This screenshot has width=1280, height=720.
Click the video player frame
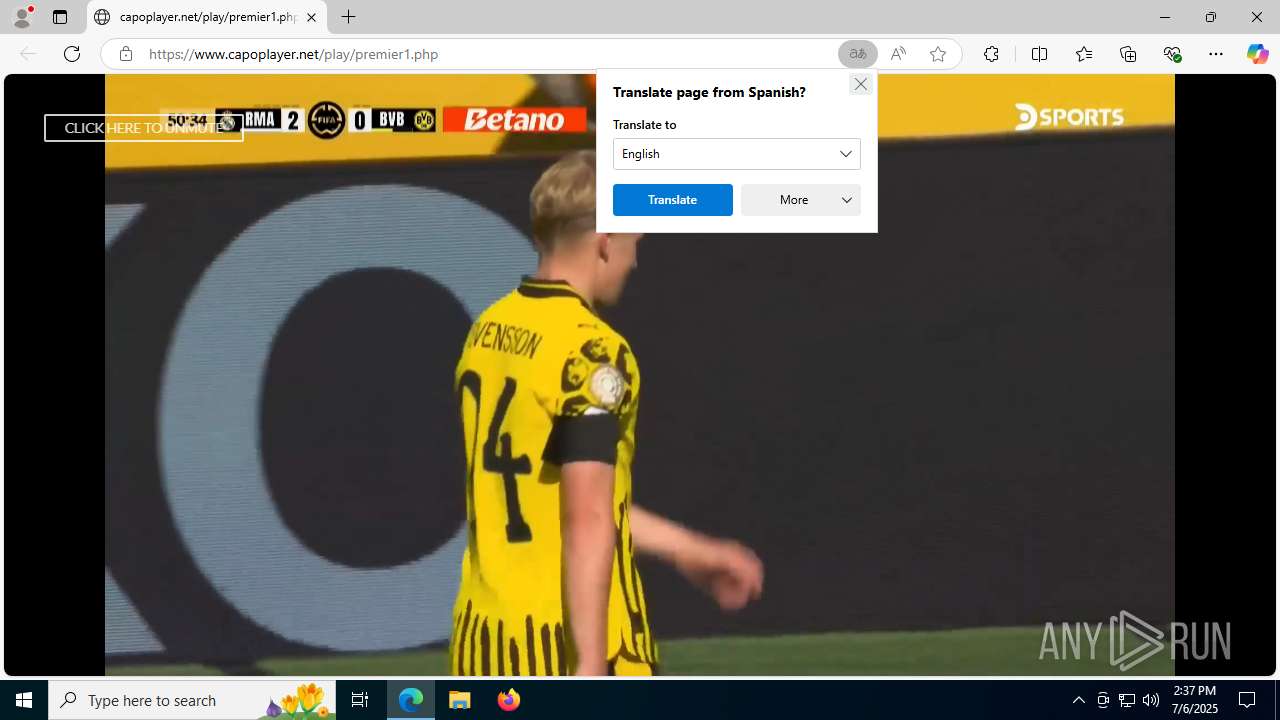coord(640,375)
